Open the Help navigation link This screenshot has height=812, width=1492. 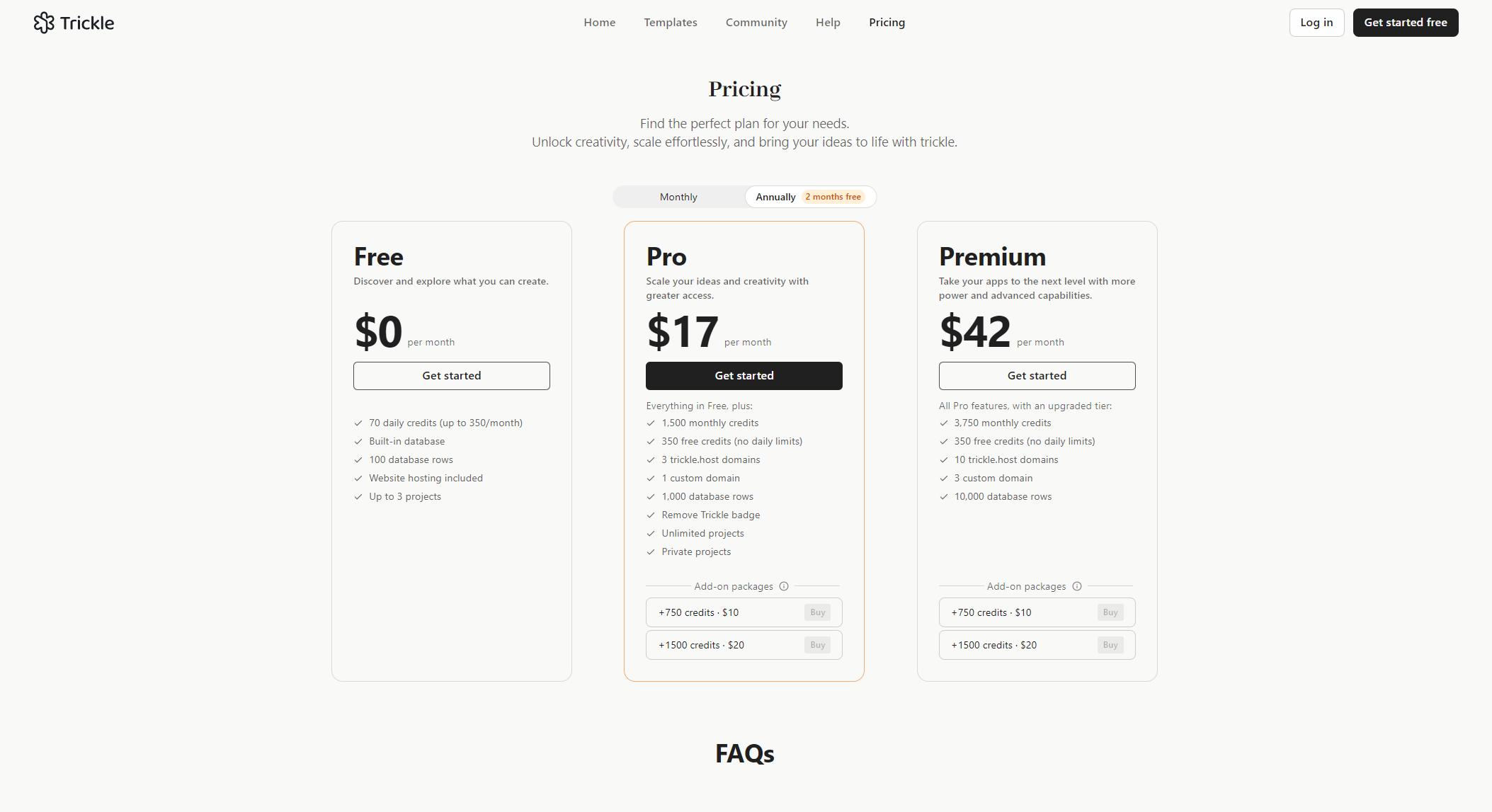[828, 23]
